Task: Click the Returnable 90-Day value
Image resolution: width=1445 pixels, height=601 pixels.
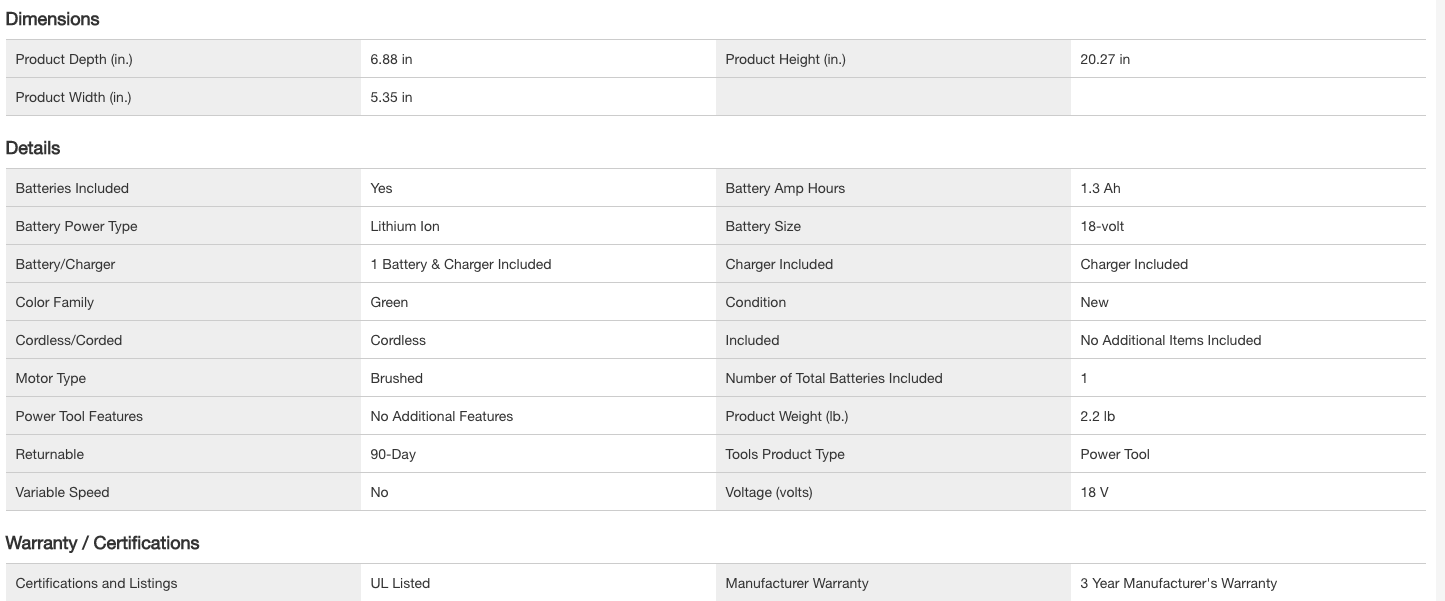Action: pyautogui.click(x=393, y=454)
